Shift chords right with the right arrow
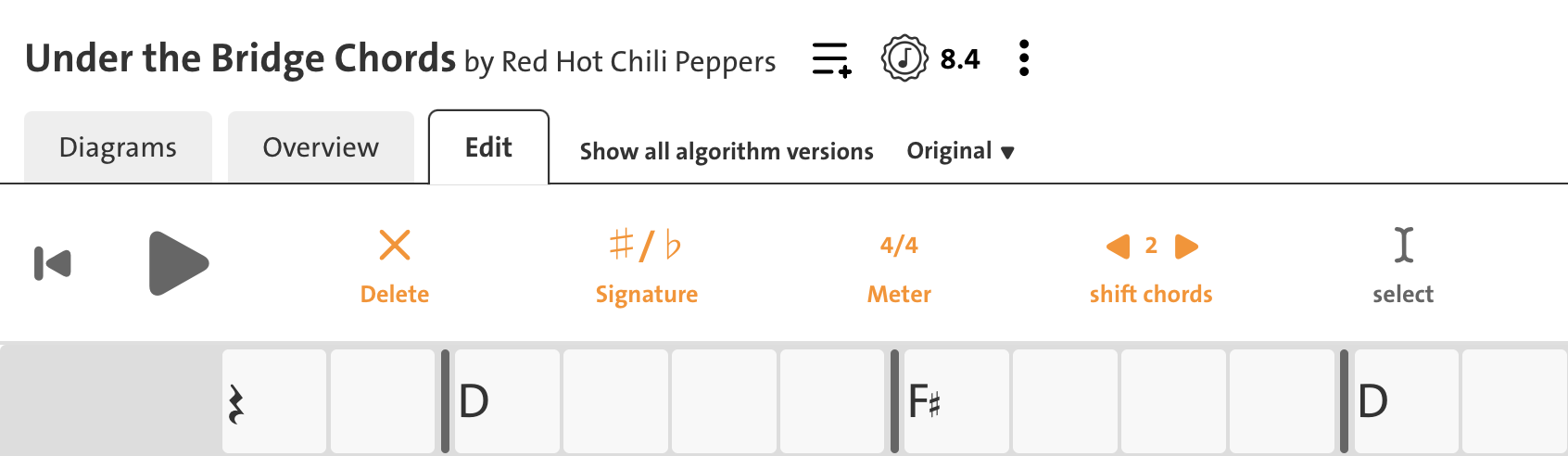 (x=1186, y=247)
